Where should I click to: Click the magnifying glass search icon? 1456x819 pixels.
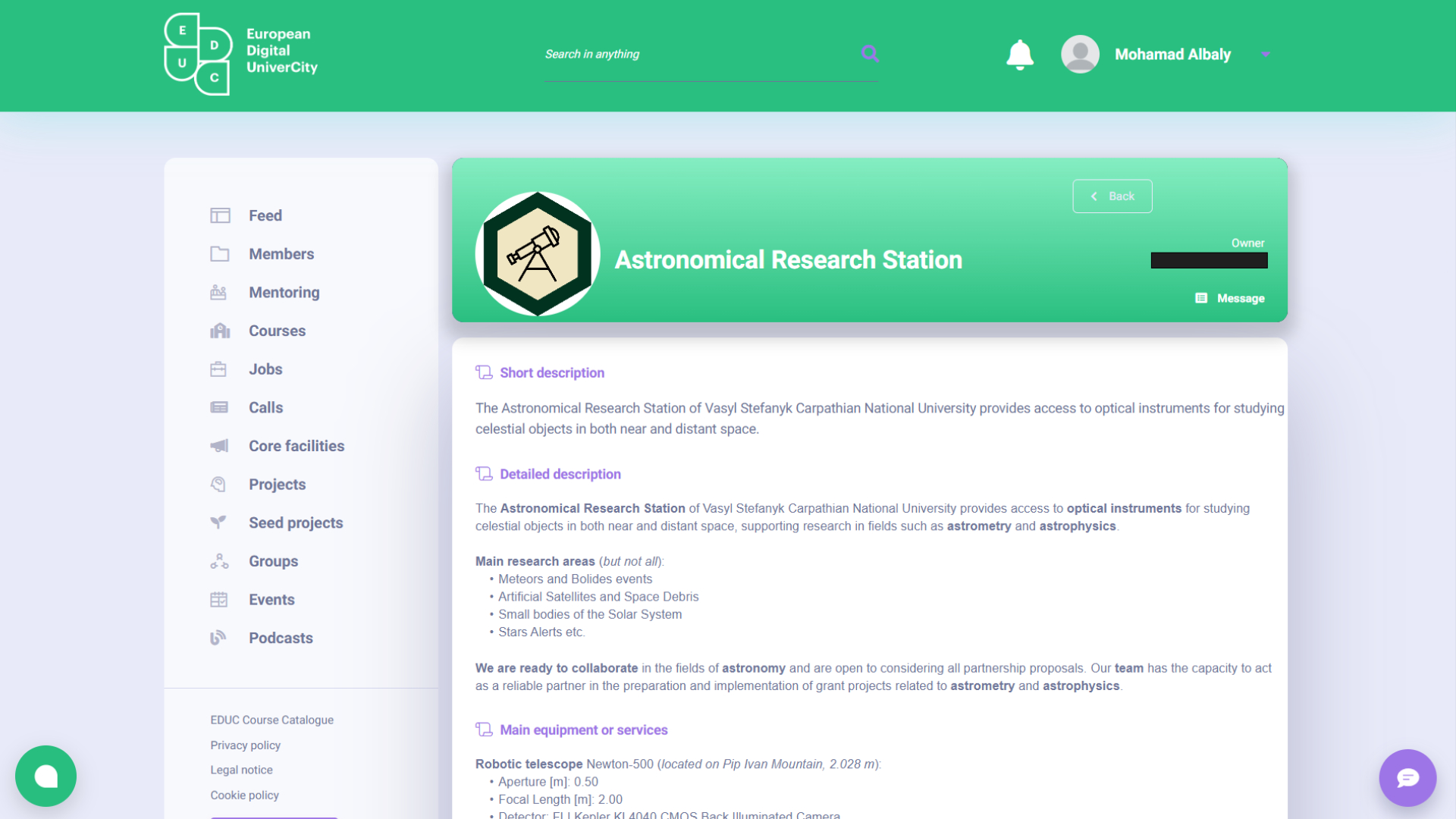870,54
